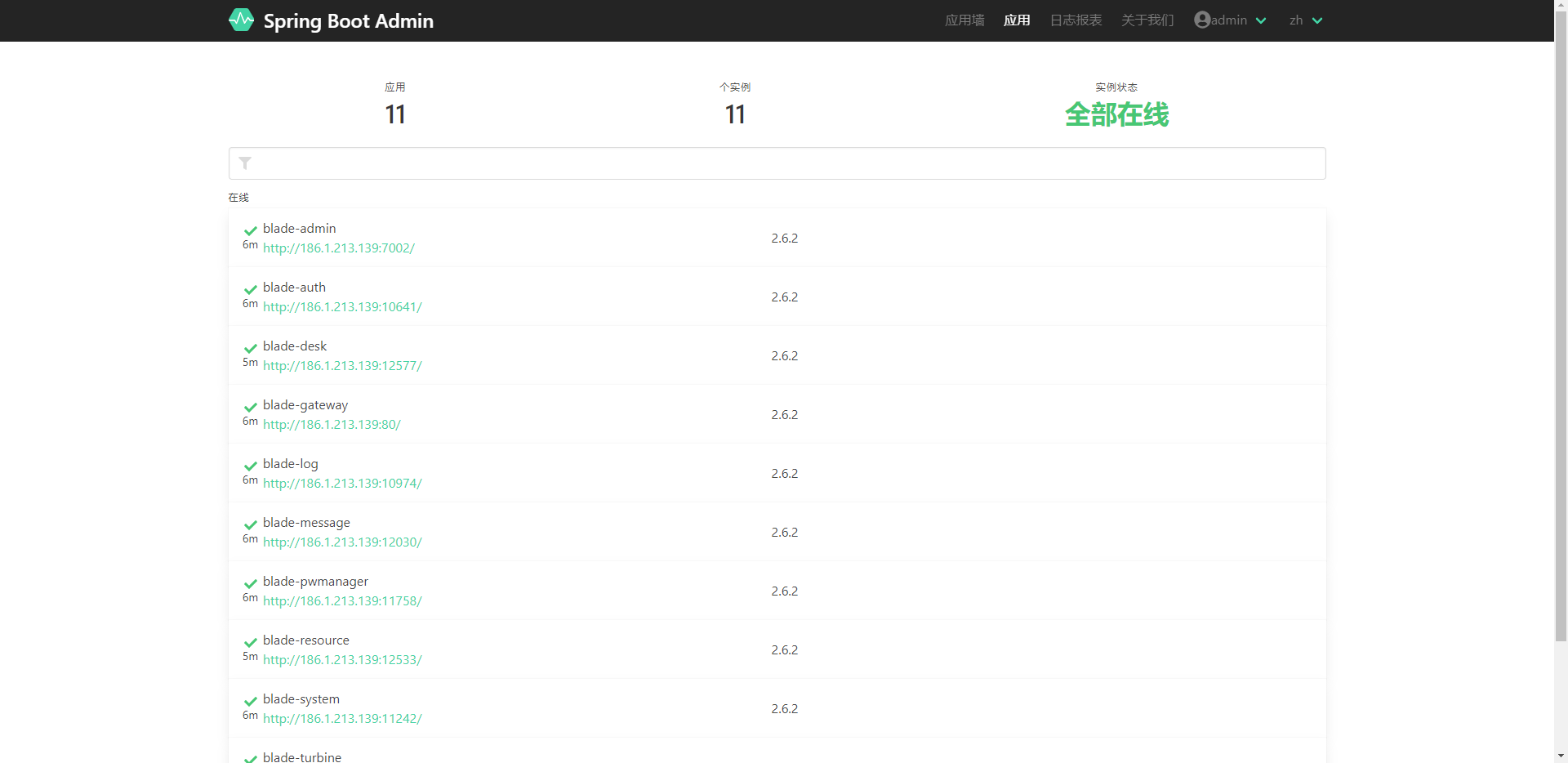This screenshot has height=763, width=1568.
Task: Click the admin user avatar icon
Action: [1202, 20]
